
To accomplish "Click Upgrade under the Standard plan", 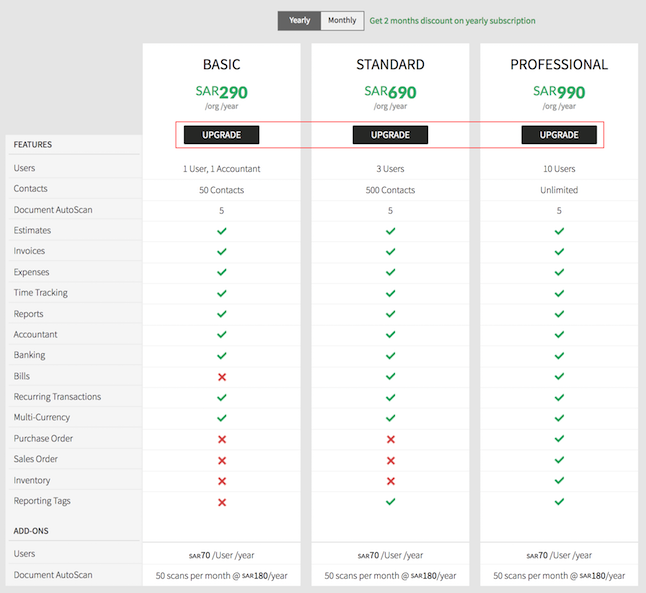I will coord(390,135).
